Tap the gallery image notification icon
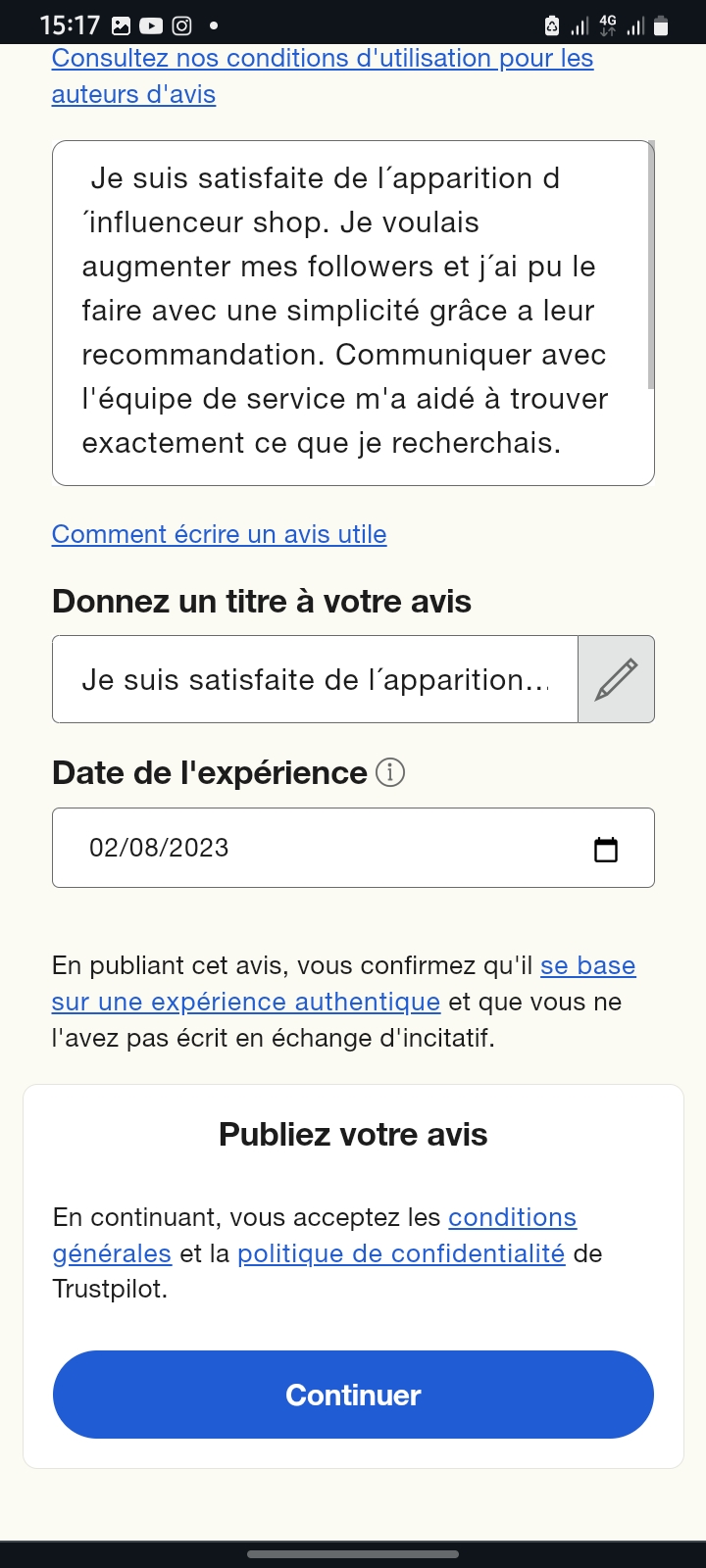The width and height of the screenshot is (706, 1568). click(121, 26)
